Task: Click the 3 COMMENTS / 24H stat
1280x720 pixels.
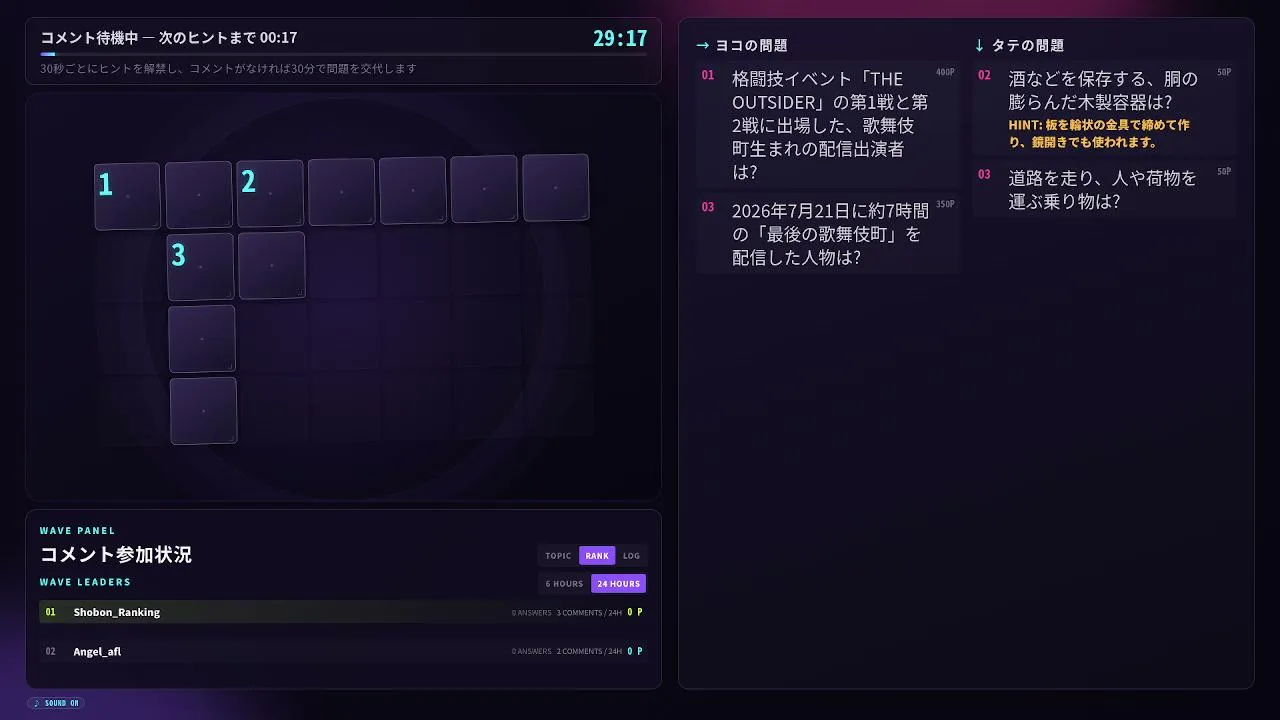Action: pos(589,612)
